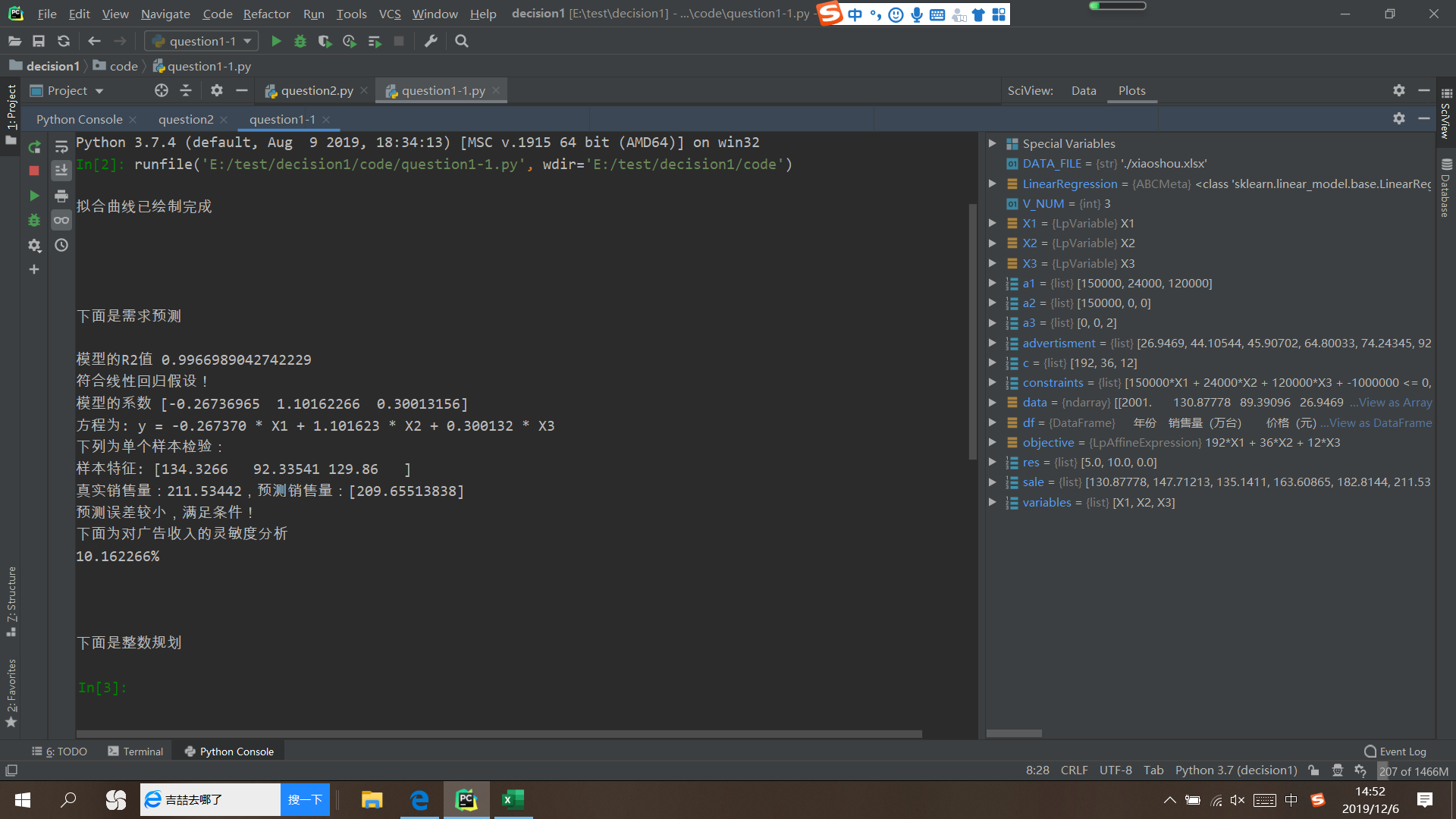Screen dimensions: 1456x819
Task: Add a new console with the plus icon
Action: 34,269
